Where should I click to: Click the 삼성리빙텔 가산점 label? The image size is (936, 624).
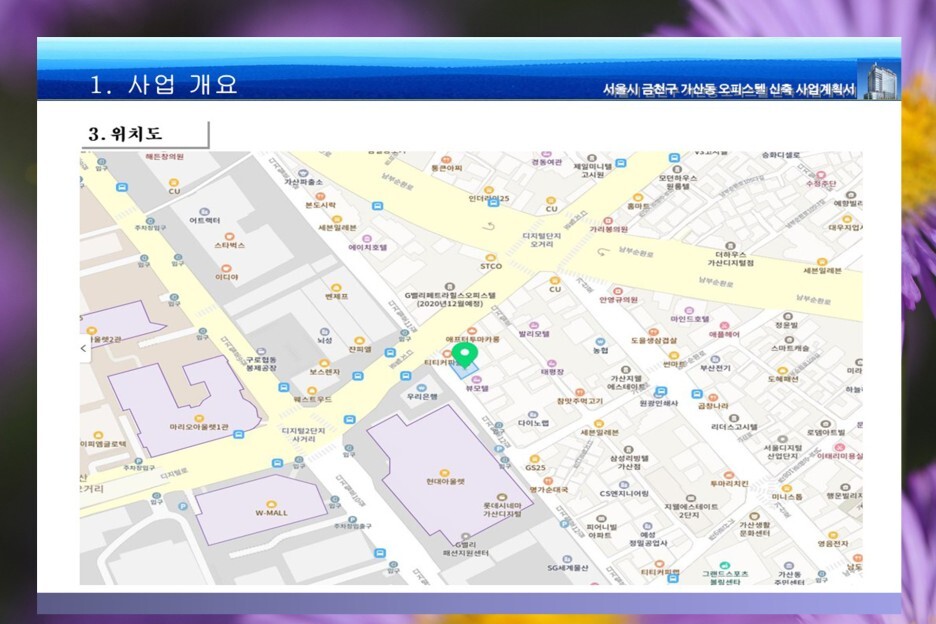[x=629, y=462]
